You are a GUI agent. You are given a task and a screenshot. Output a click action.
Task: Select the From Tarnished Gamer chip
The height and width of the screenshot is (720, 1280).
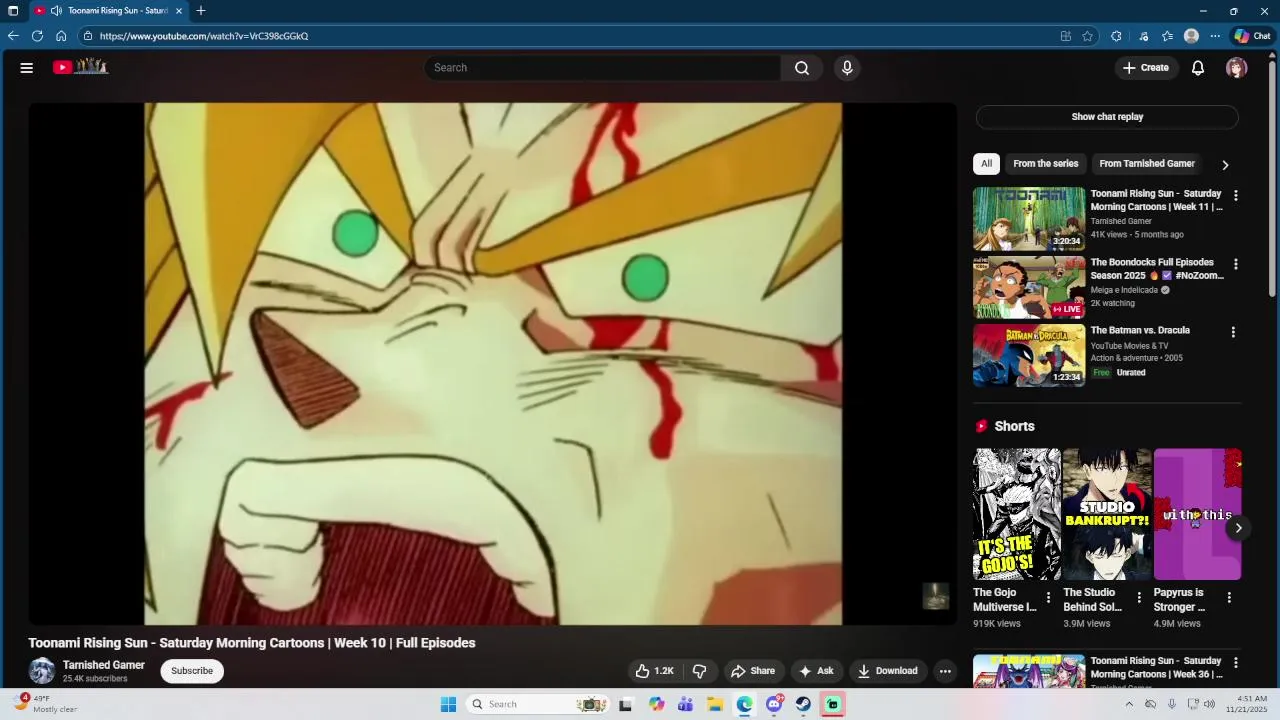tap(1147, 164)
